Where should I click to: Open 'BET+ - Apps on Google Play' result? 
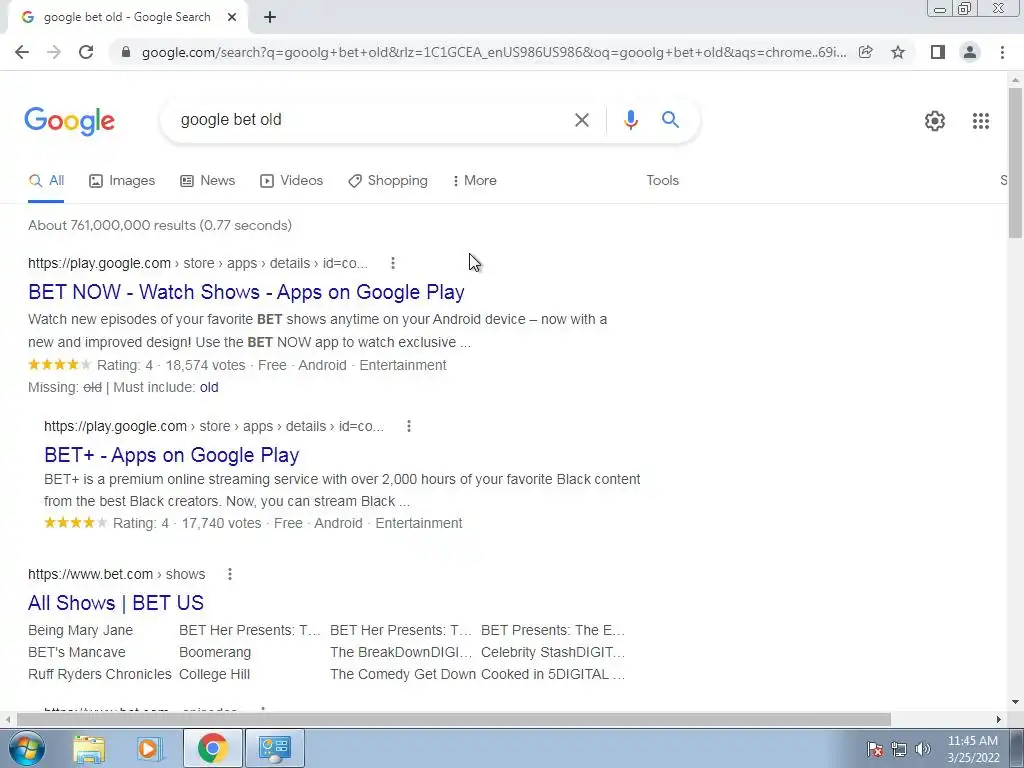(x=172, y=455)
